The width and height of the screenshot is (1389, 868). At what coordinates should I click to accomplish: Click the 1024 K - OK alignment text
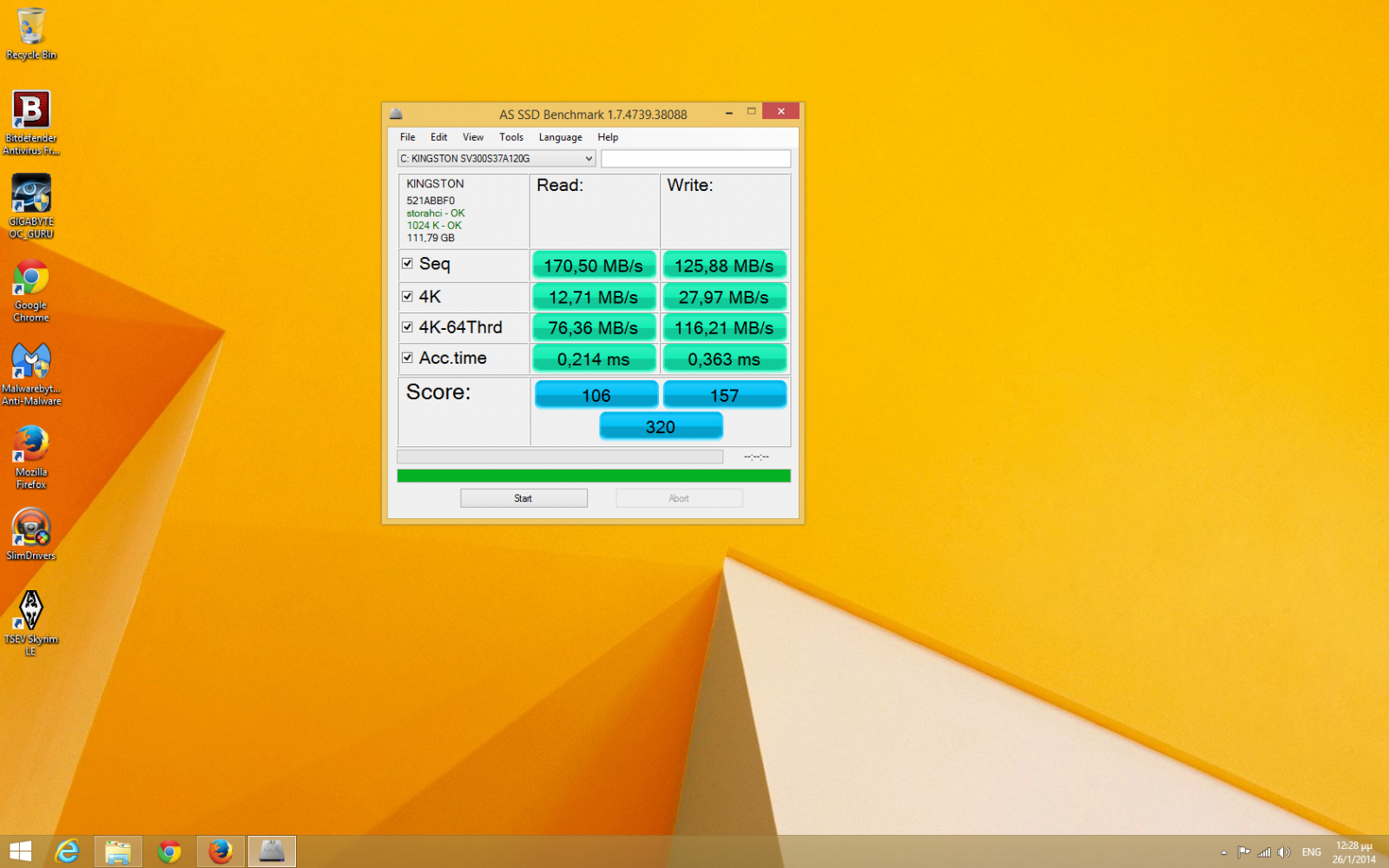pos(434,226)
